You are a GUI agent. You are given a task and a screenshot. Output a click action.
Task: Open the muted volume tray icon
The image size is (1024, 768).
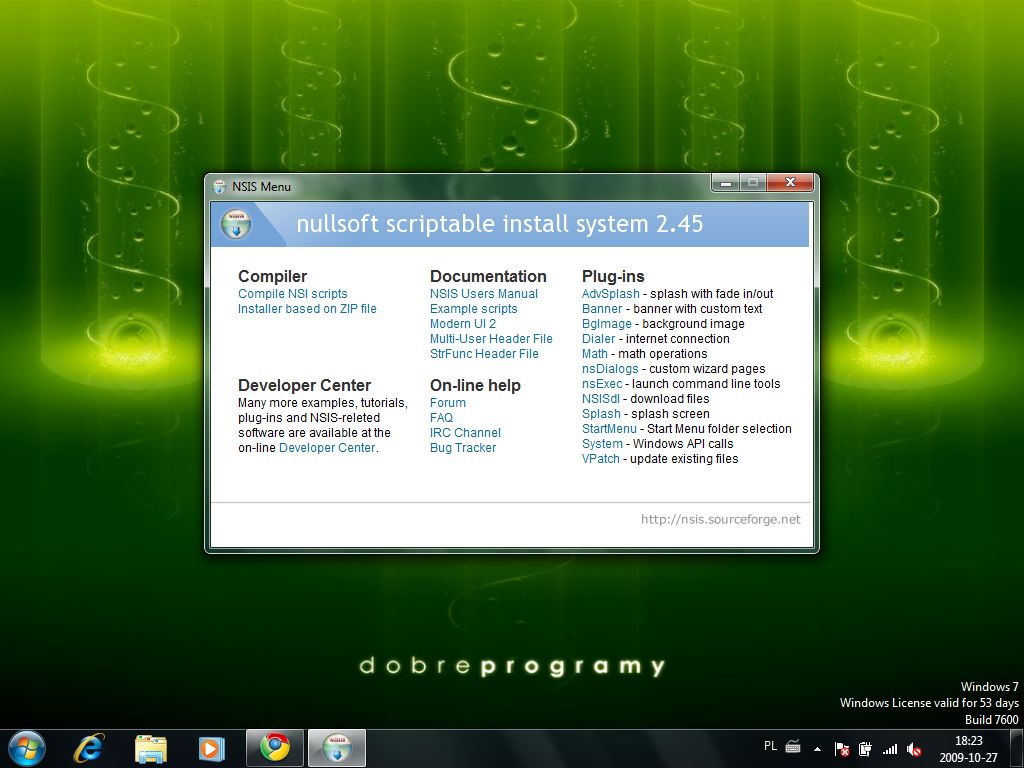pyautogui.click(x=914, y=749)
